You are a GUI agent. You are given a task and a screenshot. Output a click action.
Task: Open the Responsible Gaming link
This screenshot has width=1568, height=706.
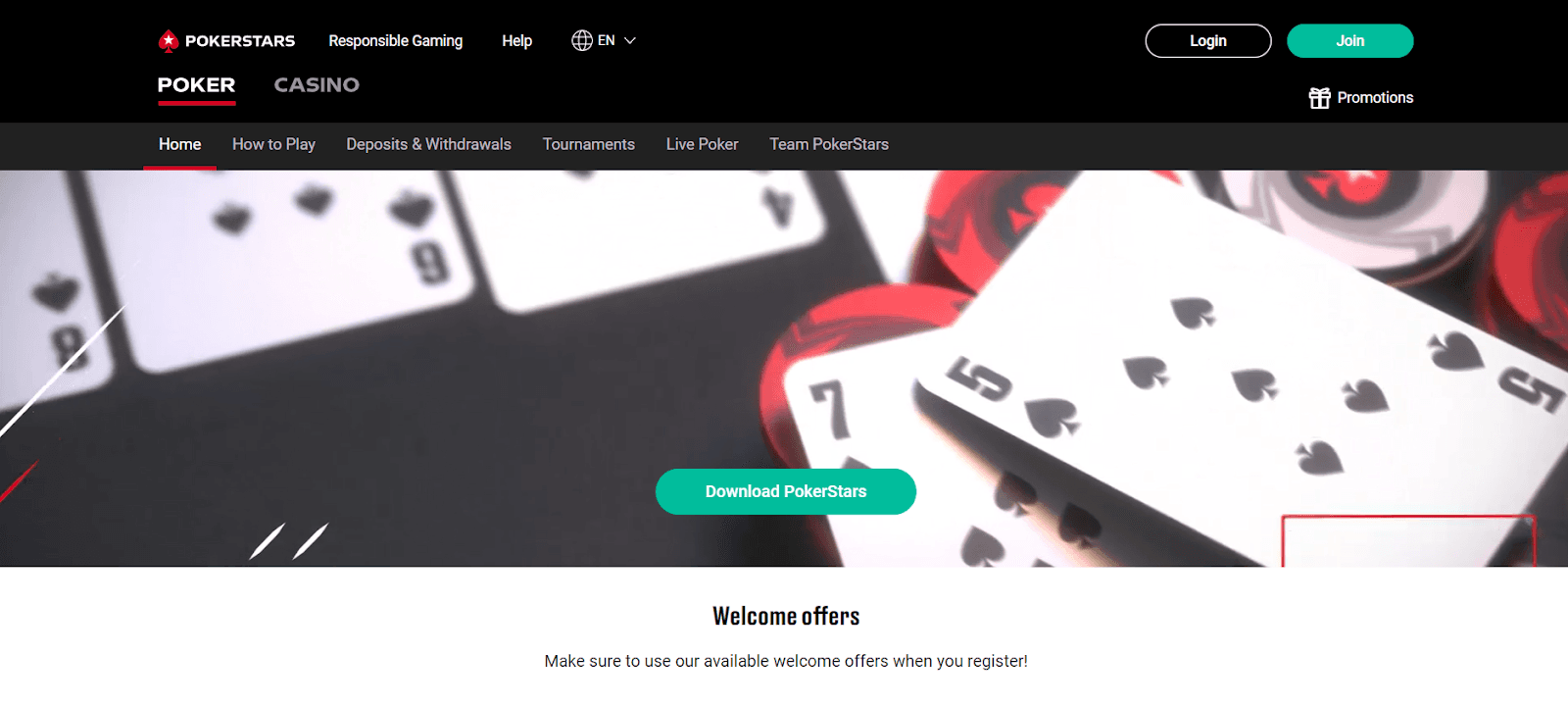pyautogui.click(x=396, y=41)
